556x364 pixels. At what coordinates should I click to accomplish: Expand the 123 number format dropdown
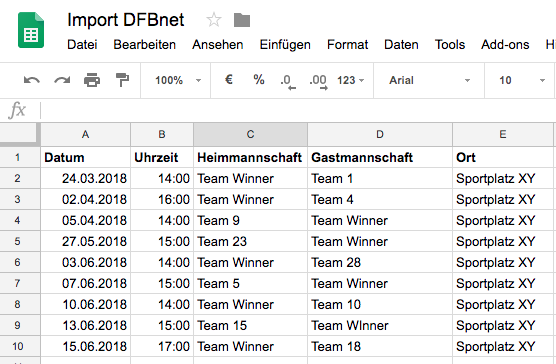[x=351, y=80]
